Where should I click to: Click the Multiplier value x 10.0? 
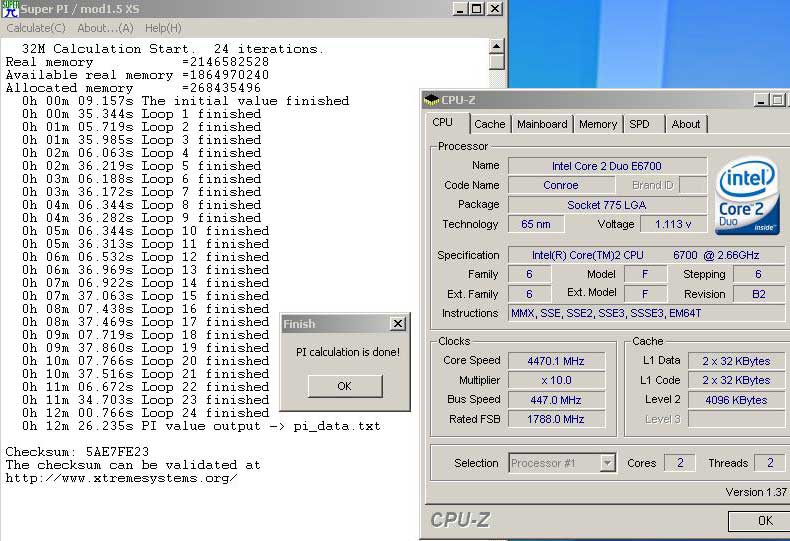click(x=556, y=380)
